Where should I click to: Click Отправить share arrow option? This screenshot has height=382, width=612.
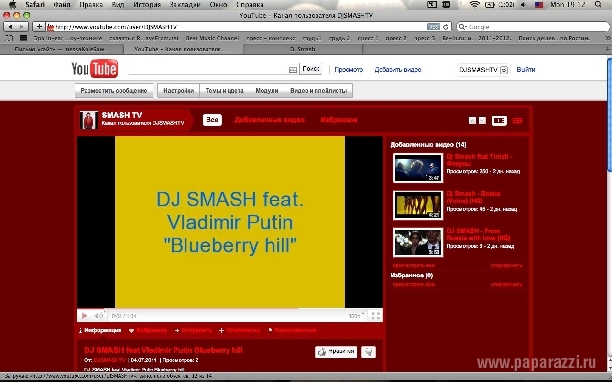(193, 330)
